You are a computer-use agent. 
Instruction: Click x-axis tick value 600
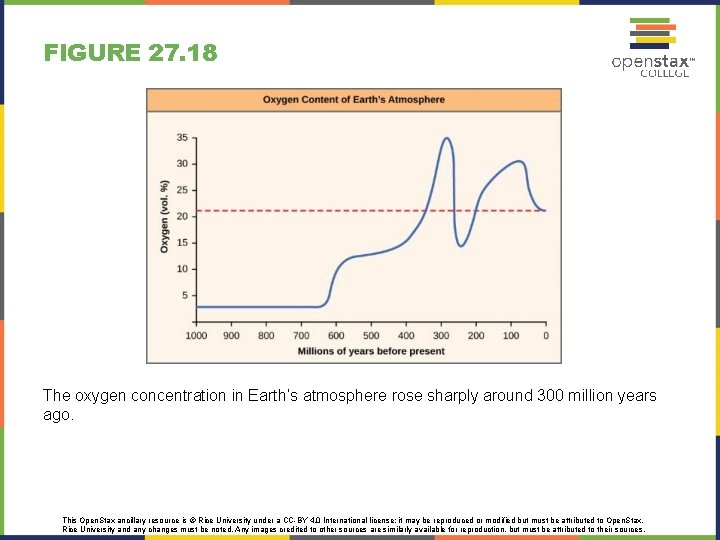[x=336, y=336]
